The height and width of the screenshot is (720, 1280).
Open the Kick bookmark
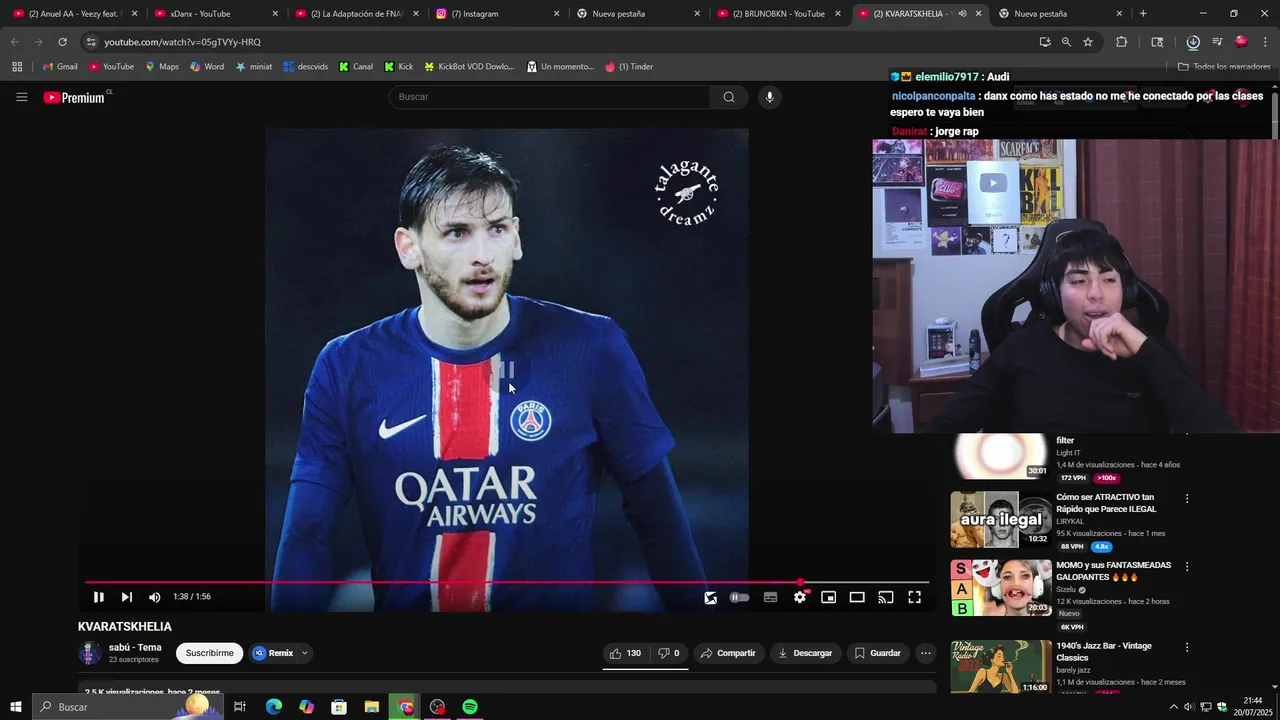(398, 67)
